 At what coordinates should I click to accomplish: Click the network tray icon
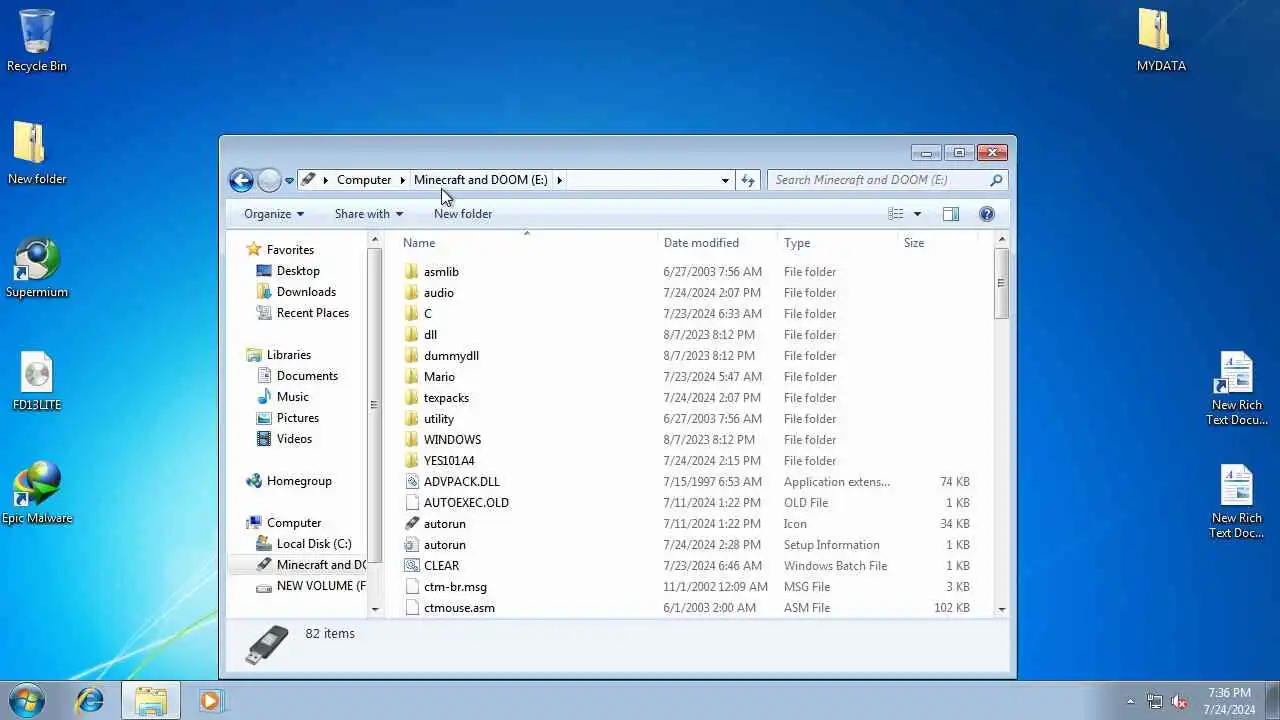(1155, 701)
